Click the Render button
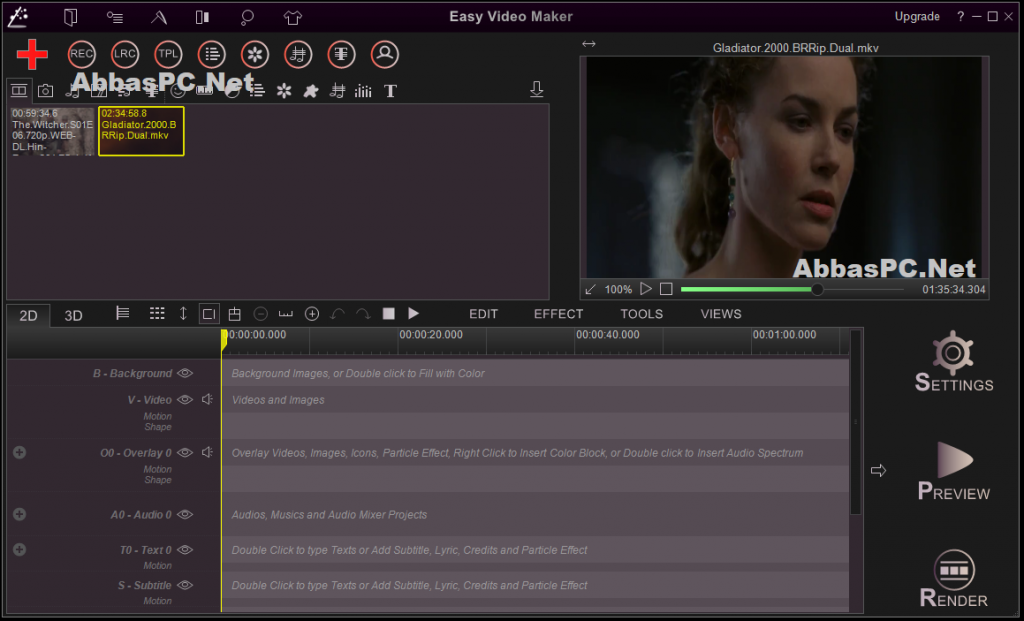Screen dimensions: 1024x621 click(953, 579)
